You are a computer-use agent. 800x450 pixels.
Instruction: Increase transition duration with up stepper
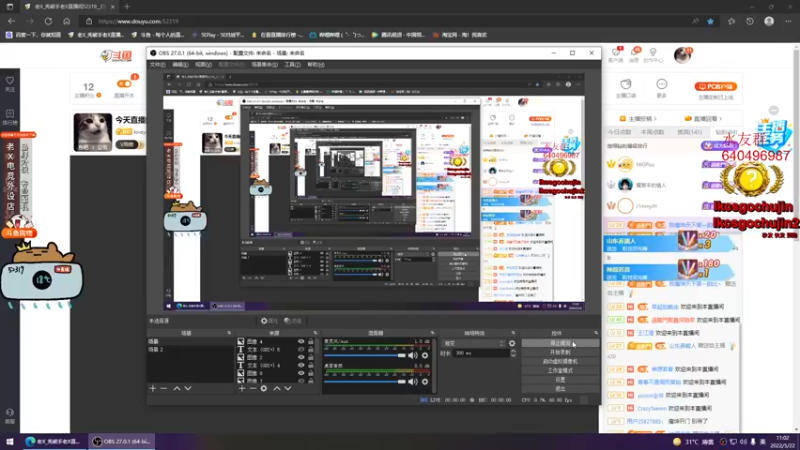click(x=513, y=351)
